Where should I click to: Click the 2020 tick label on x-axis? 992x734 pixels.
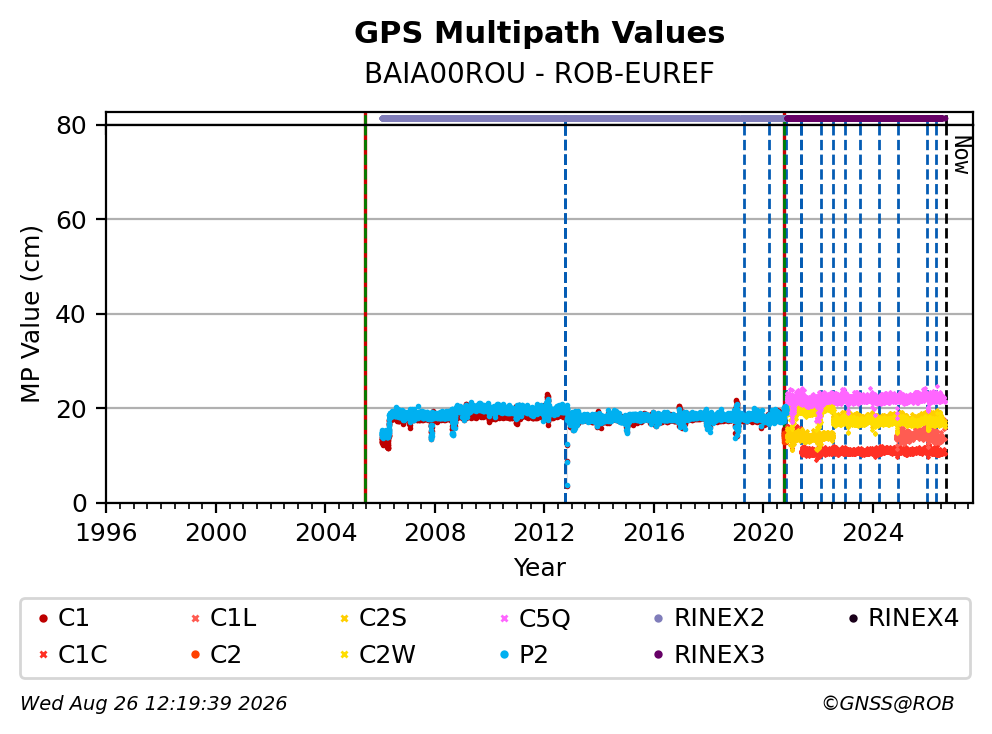763,533
